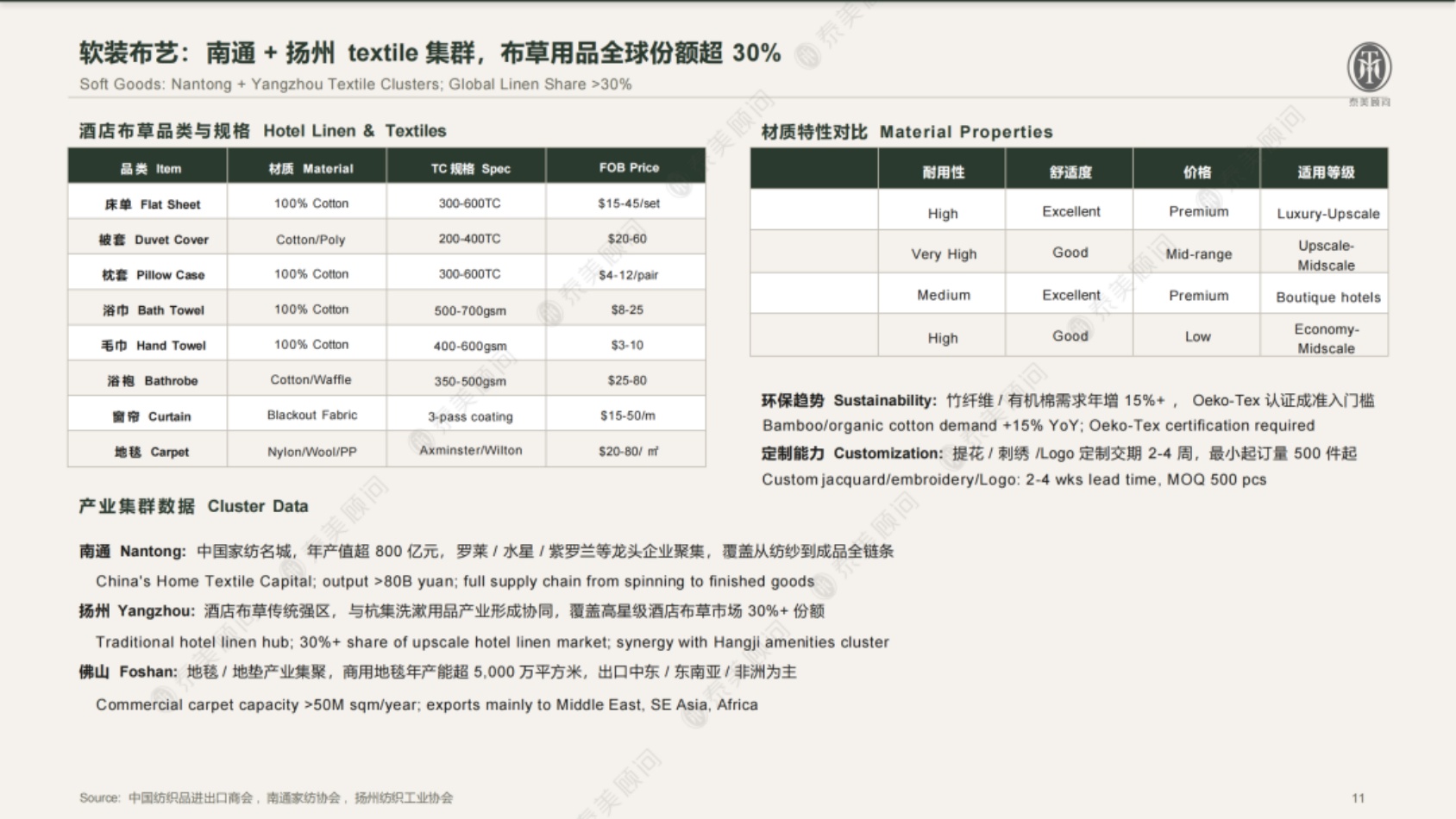Click the '产业集群数据 Cluster Data' heading
The height and width of the screenshot is (819, 1456).
coord(193,506)
